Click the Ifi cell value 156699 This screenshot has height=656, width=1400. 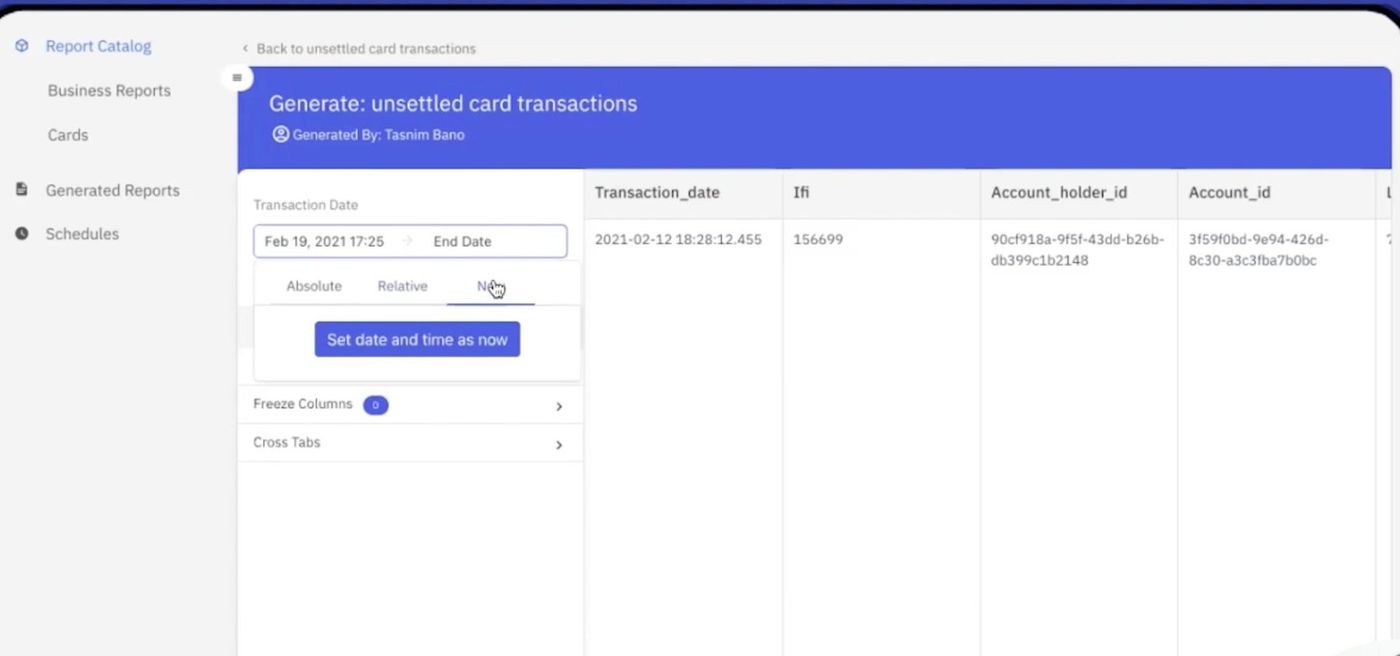[x=818, y=240]
